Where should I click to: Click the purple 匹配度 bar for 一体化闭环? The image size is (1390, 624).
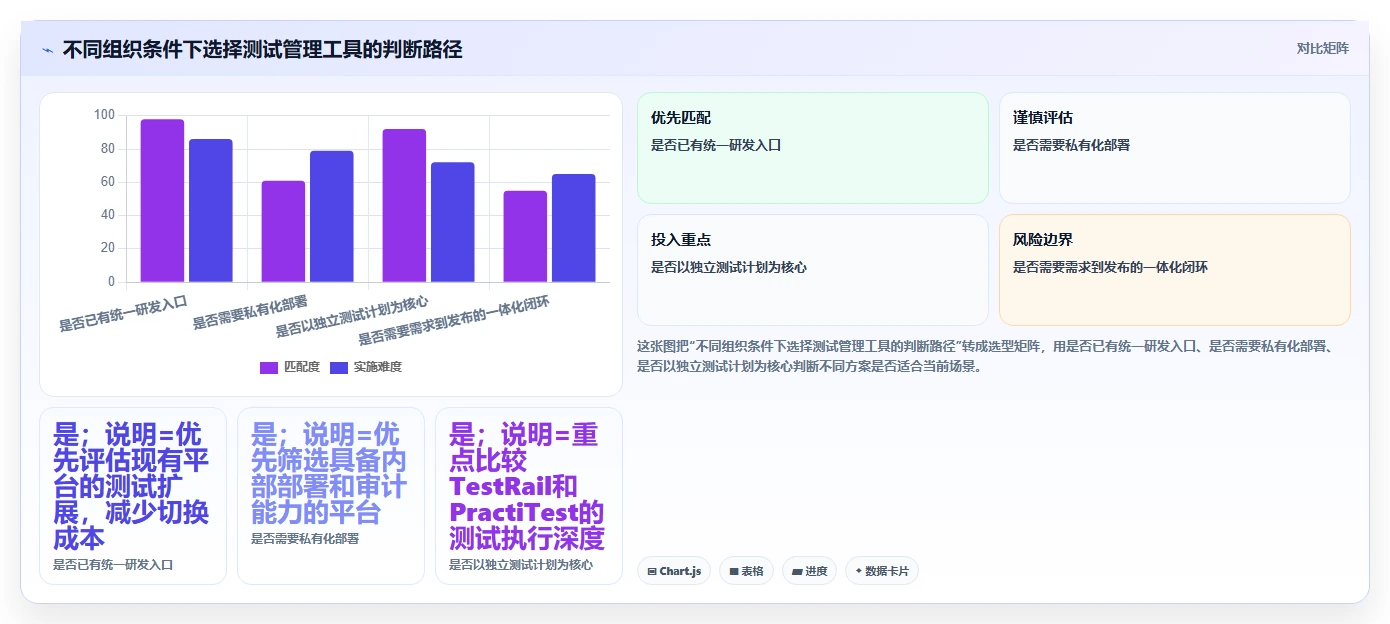pos(525,236)
